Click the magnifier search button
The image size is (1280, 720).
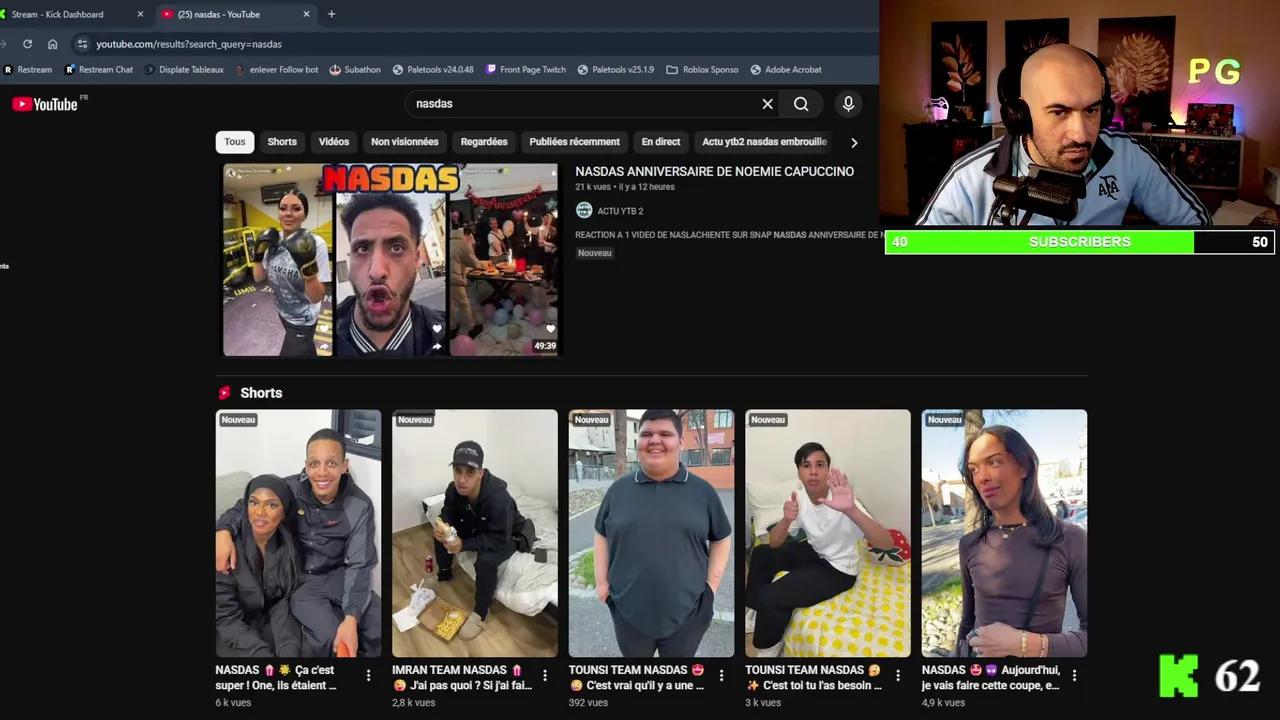[x=801, y=104]
